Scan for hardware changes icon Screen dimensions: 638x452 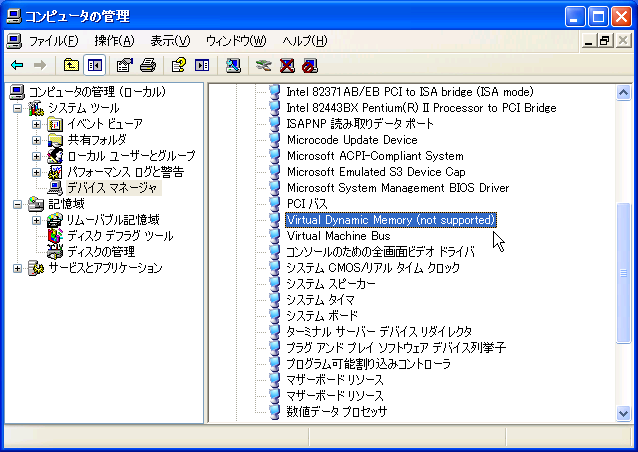click(x=233, y=65)
